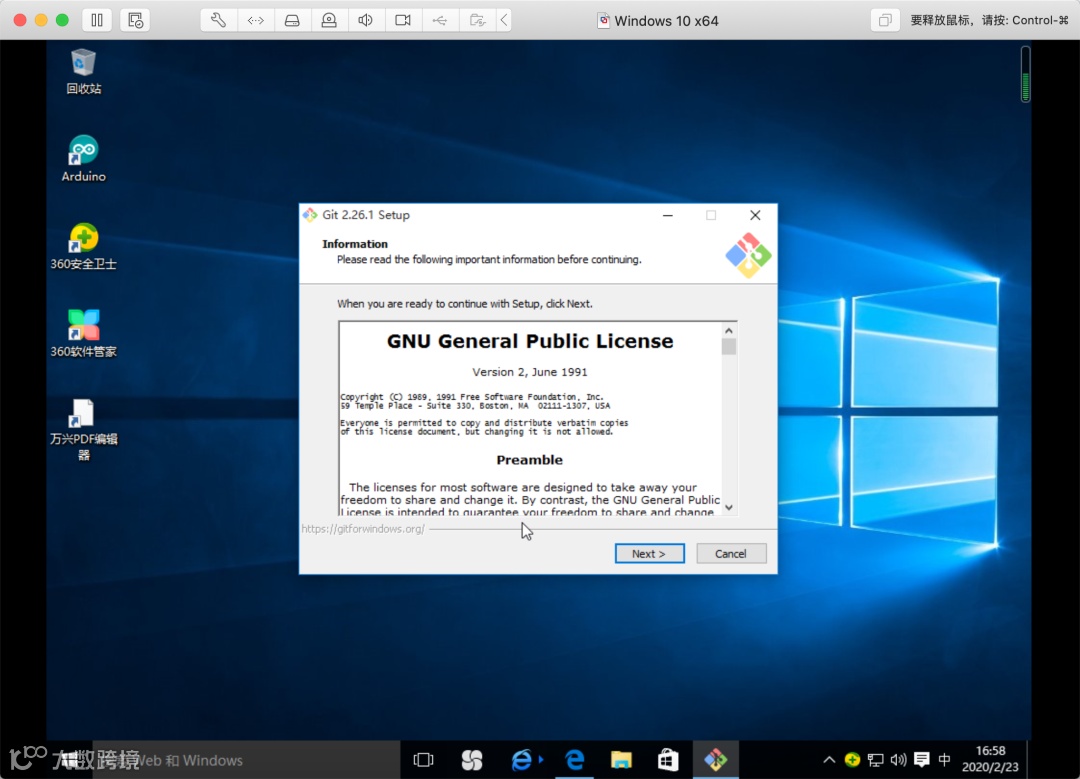
Task: Open the four-petal pinwheel taskbar app
Action: (472, 760)
